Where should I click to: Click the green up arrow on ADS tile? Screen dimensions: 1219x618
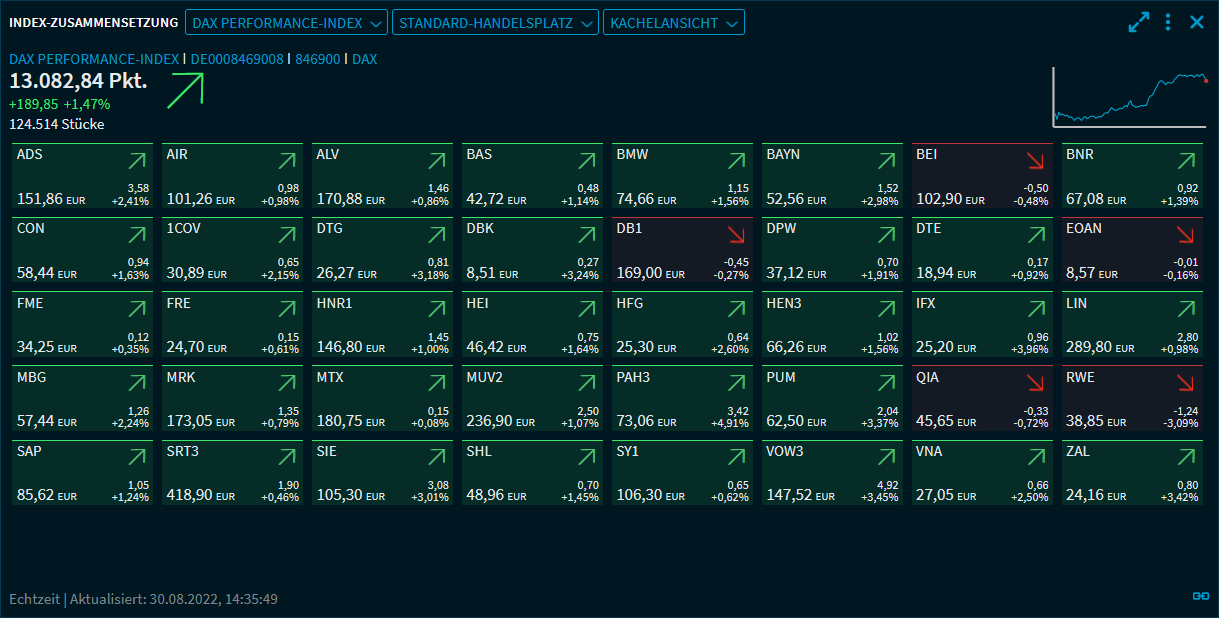[137, 161]
